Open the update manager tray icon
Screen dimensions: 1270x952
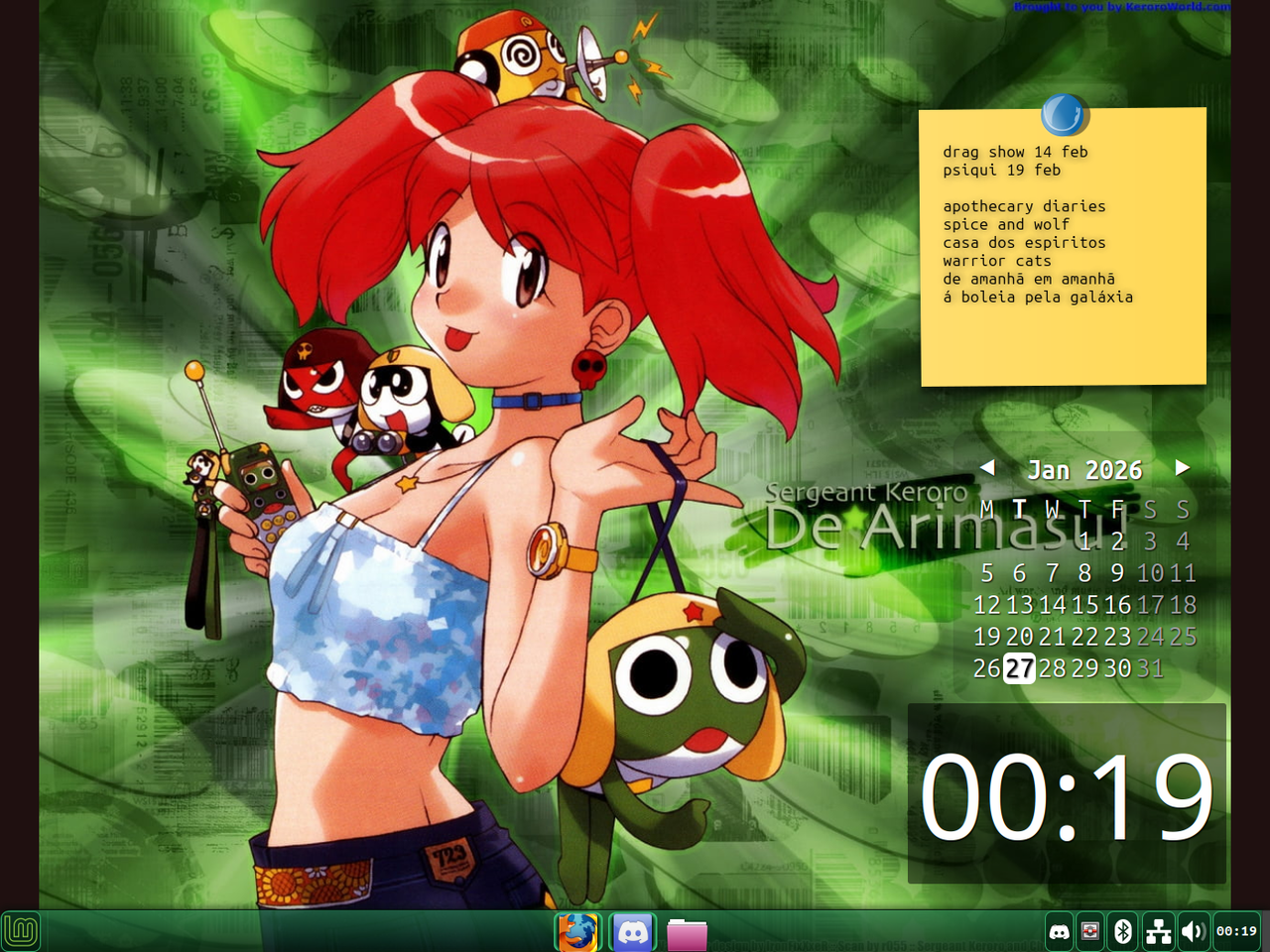tap(1090, 931)
